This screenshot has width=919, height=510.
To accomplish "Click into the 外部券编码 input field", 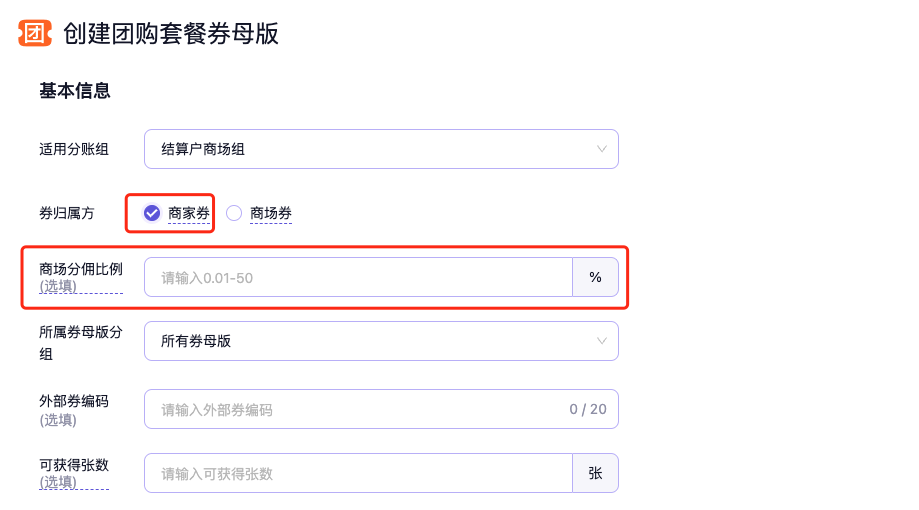I will 350,409.
